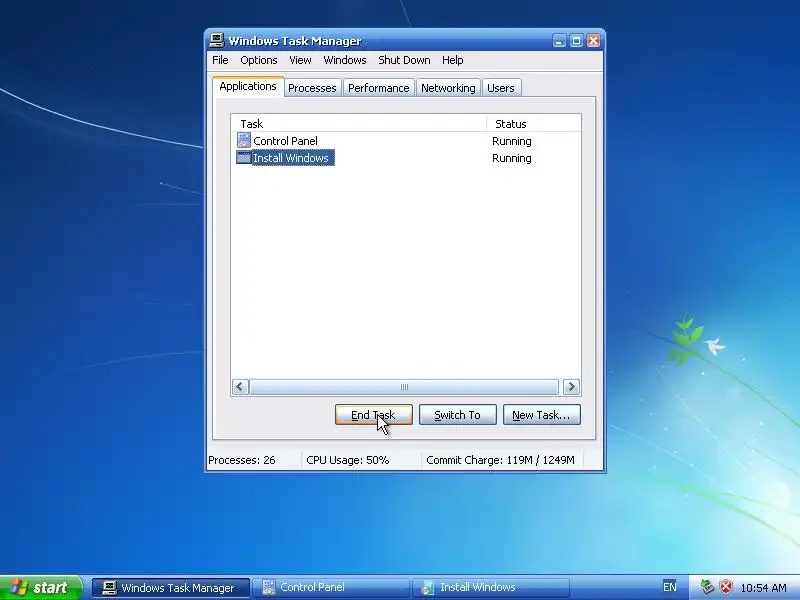Screen dimensions: 800x600
Task: Open the Shut Down menu
Action: pyautogui.click(x=404, y=60)
